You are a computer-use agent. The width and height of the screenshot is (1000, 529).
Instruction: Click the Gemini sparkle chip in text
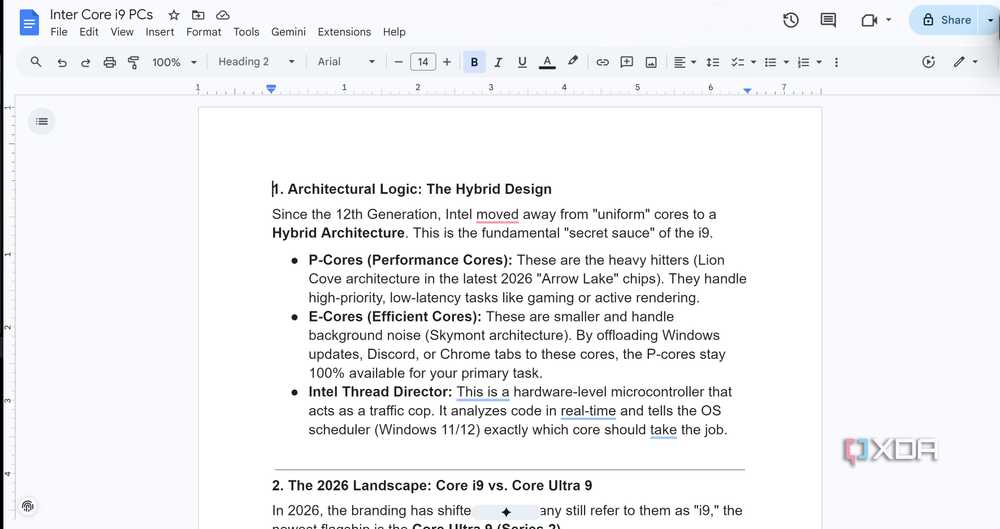[506, 512]
